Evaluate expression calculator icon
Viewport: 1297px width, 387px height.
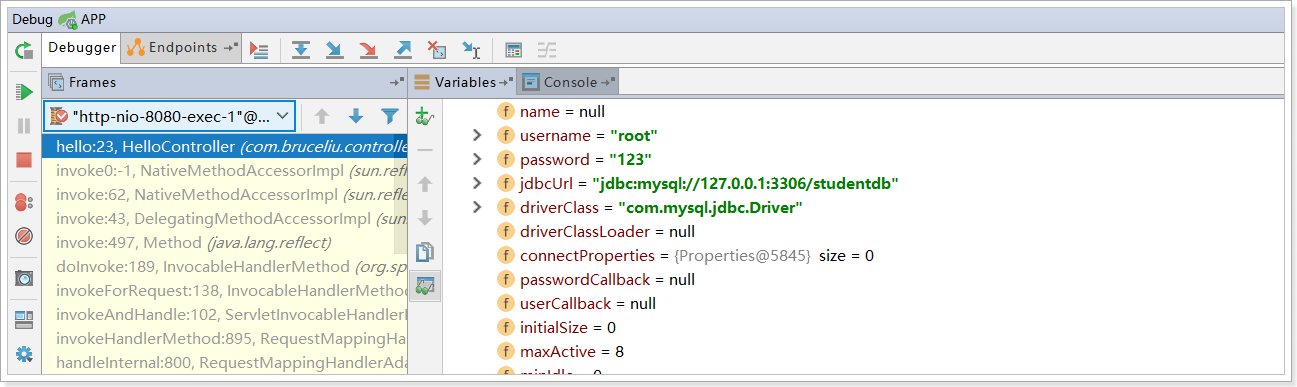click(513, 49)
